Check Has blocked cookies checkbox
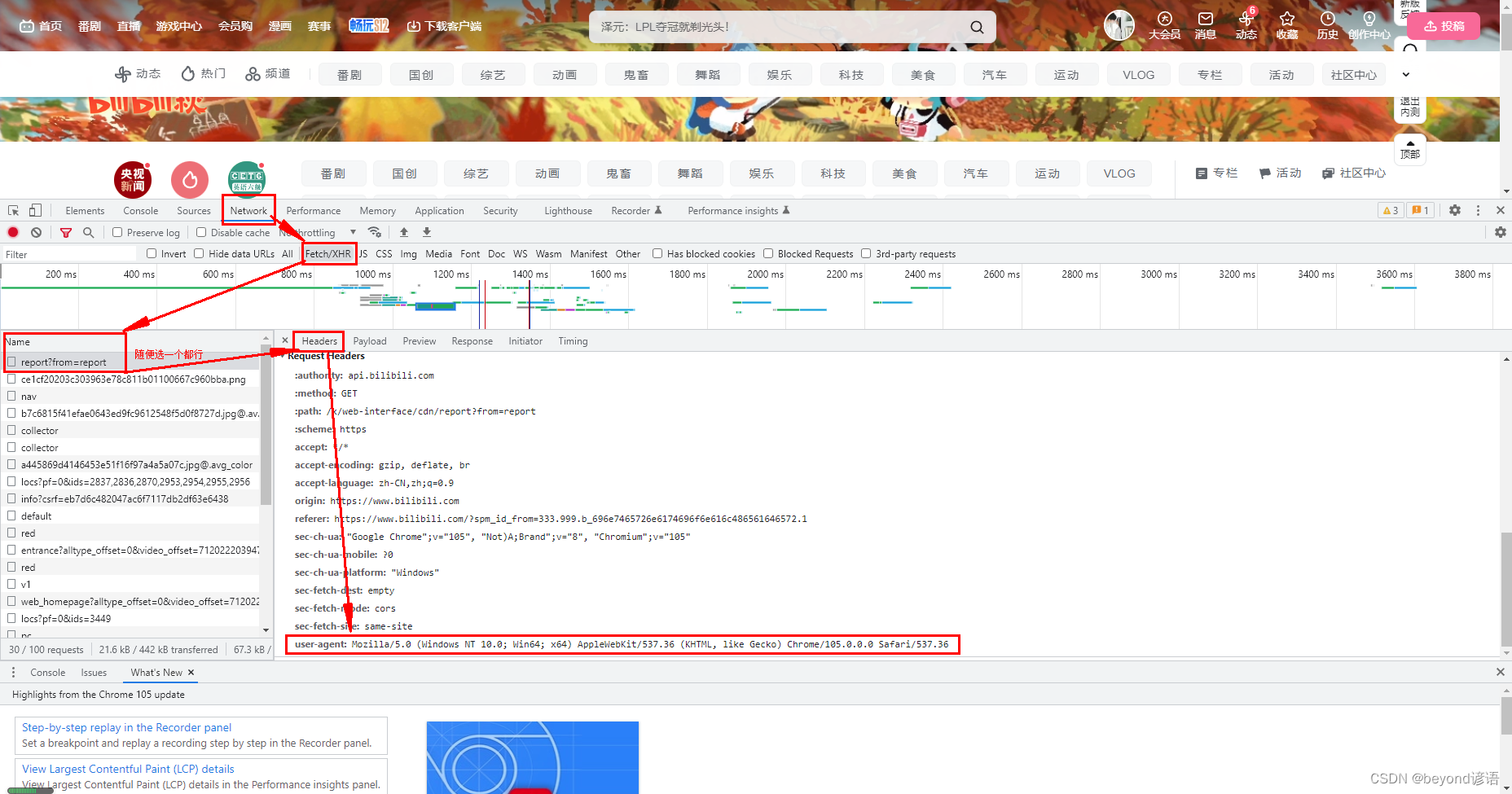Image resolution: width=1512 pixels, height=794 pixels. click(x=657, y=253)
